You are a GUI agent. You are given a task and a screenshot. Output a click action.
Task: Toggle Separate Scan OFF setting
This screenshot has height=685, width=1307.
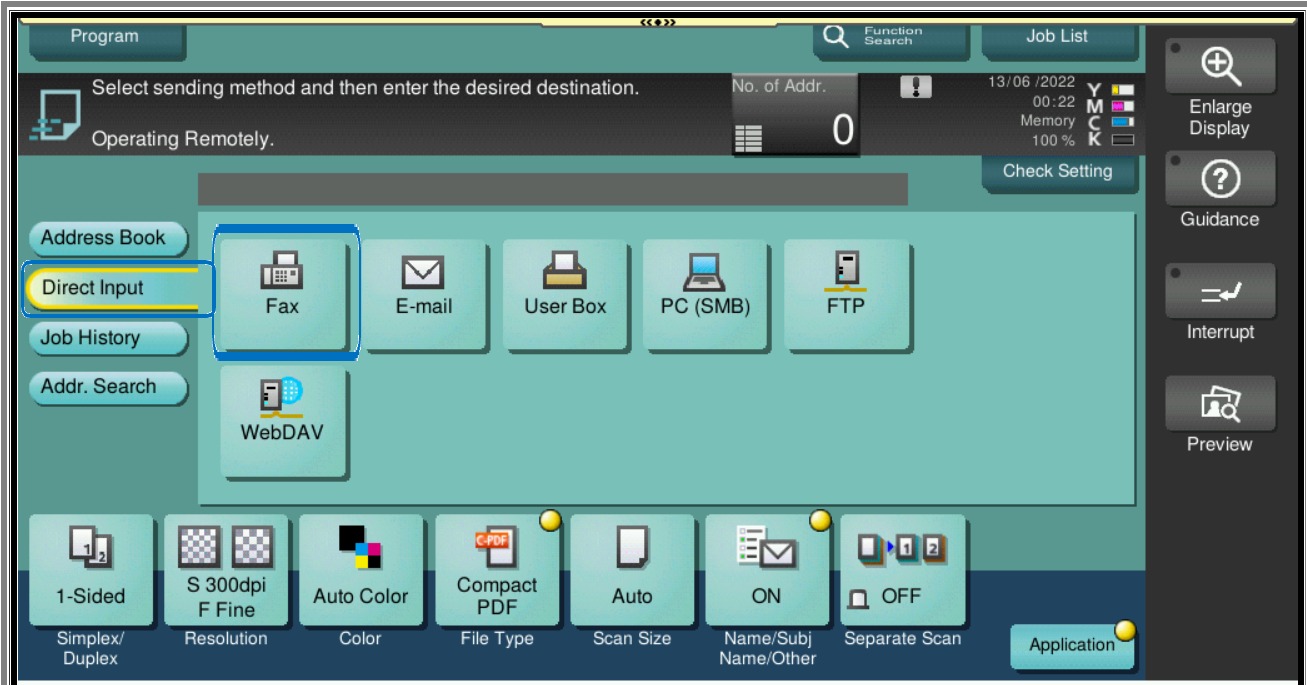tap(902, 570)
